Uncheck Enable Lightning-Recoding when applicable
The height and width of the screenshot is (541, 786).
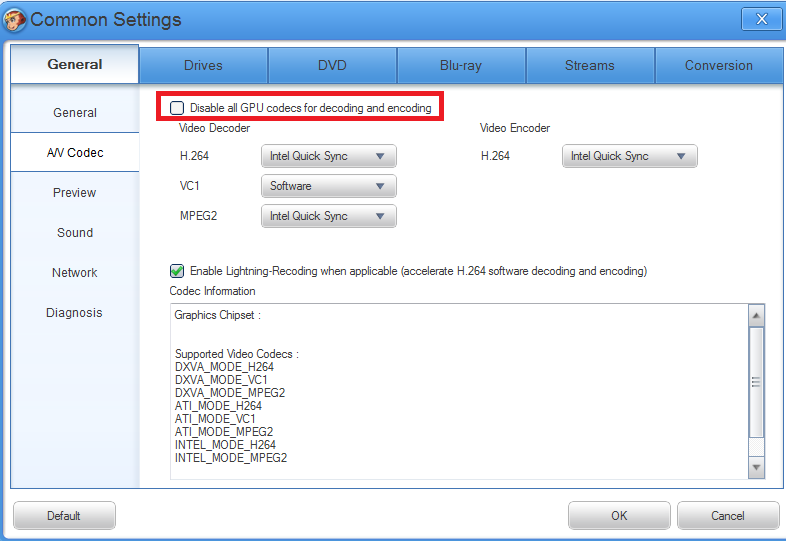coord(177,271)
